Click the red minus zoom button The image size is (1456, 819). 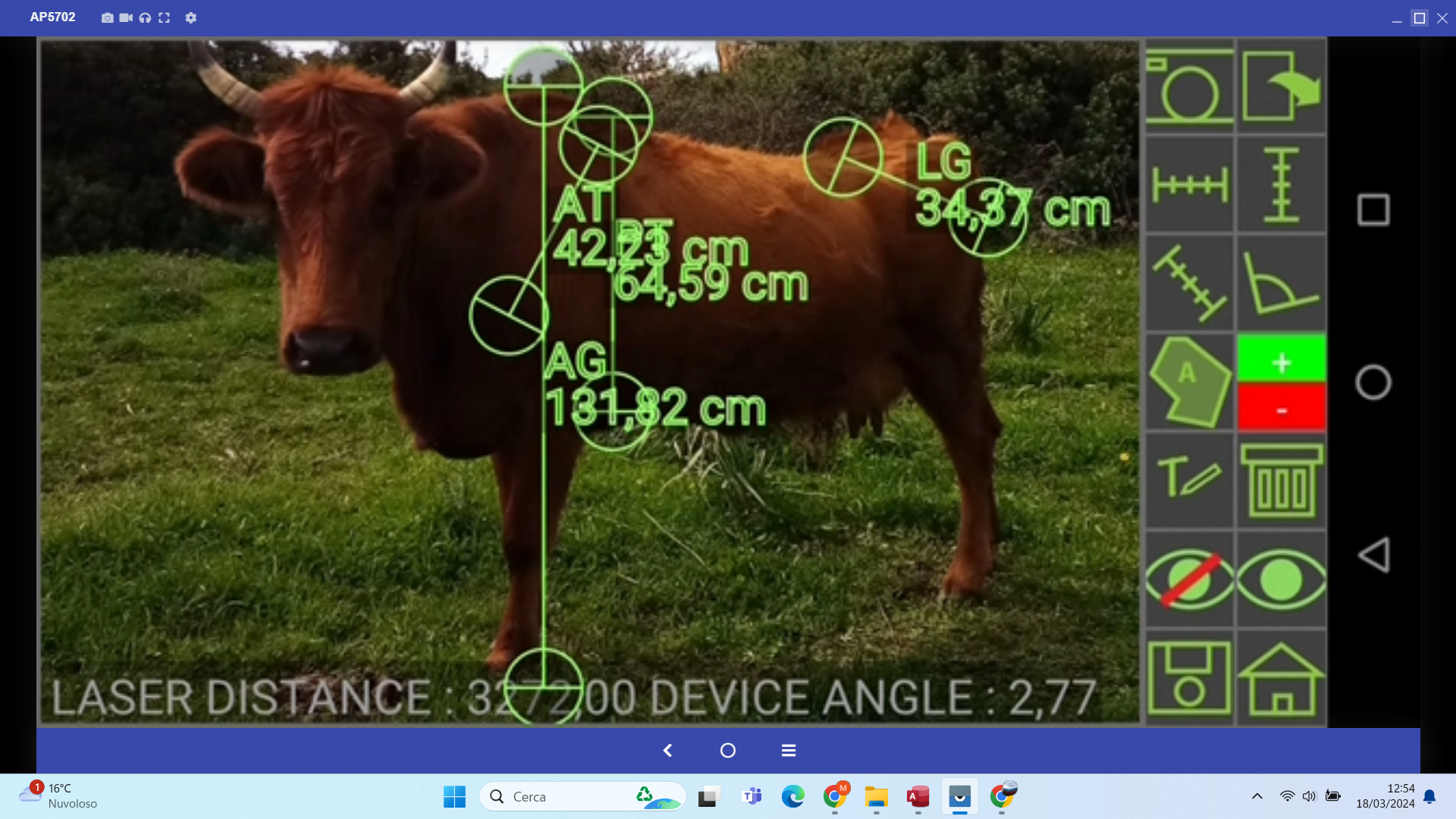pyautogui.click(x=1282, y=407)
